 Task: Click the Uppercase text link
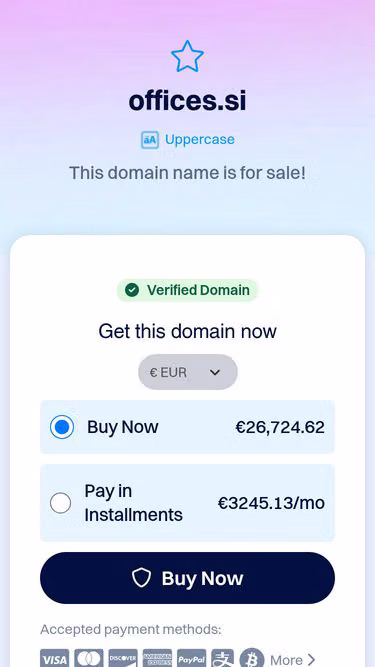coord(200,140)
